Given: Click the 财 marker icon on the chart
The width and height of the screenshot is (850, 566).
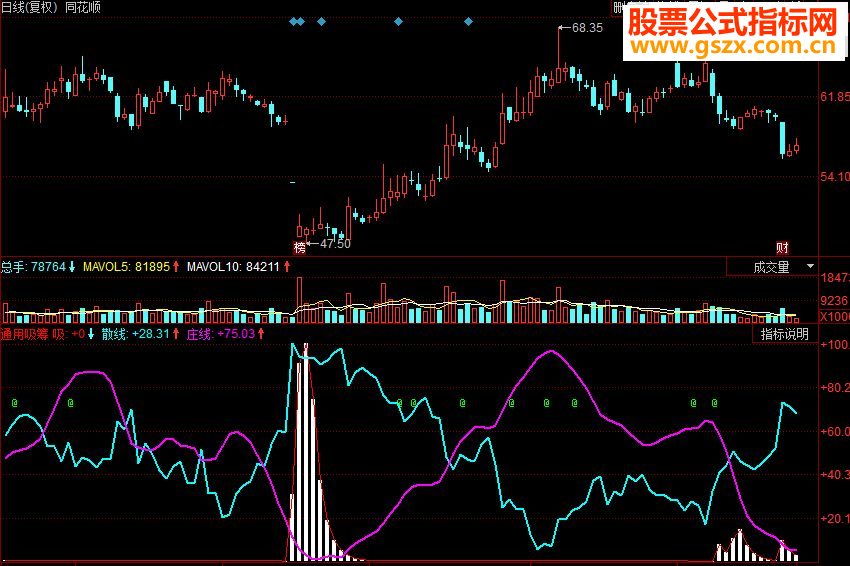Looking at the screenshot, I should click(782, 248).
